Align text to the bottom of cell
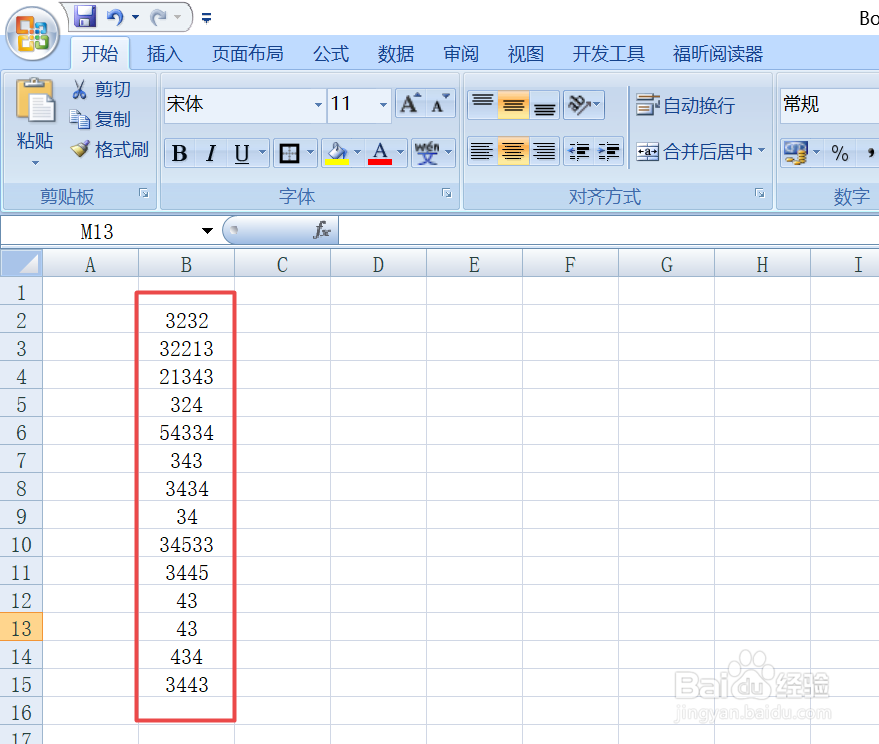 point(544,104)
